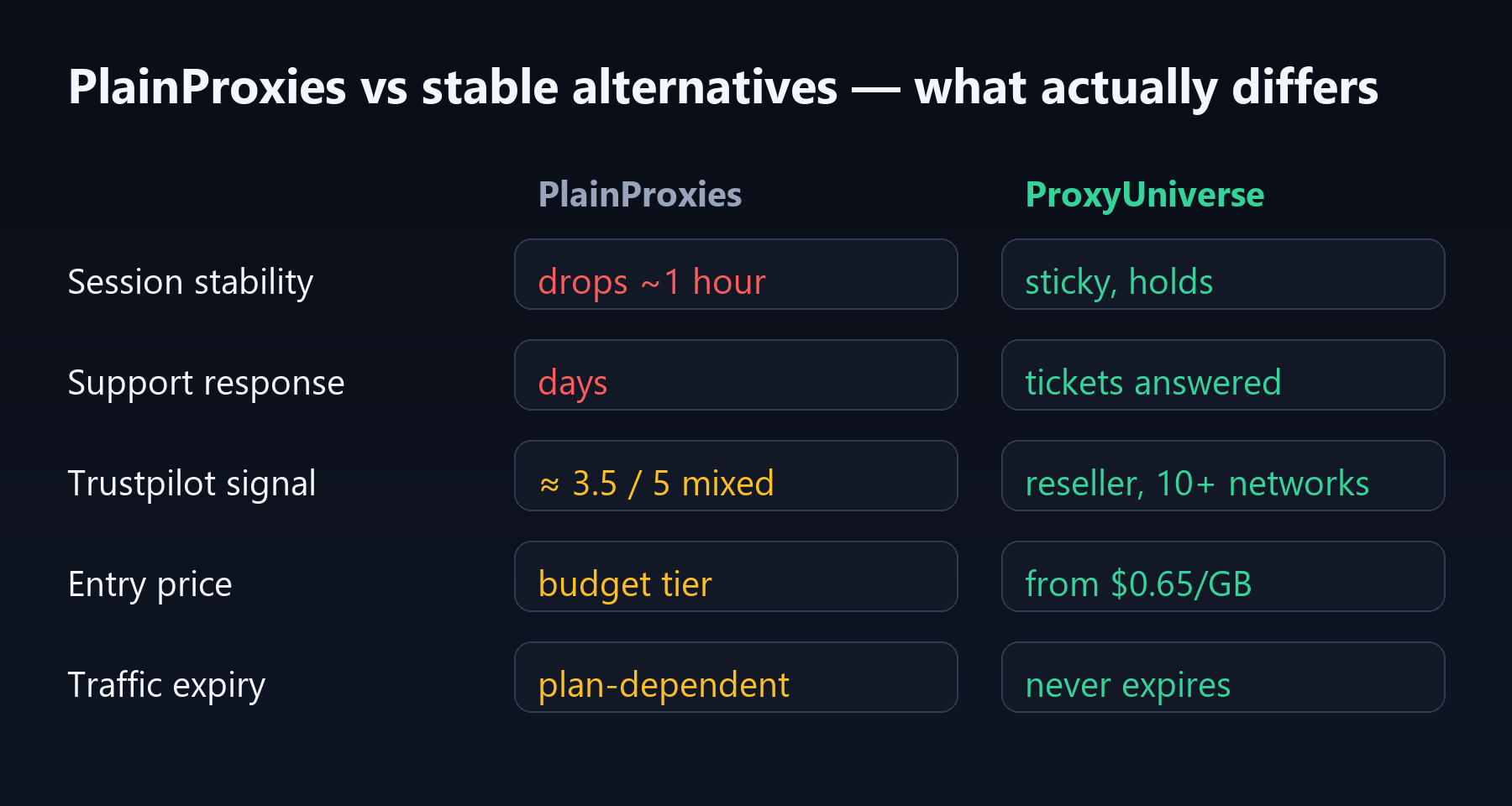Screen dimensions: 1512x806
Task: Click the 'tickets answered' cell
Action: [x=1223, y=375]
